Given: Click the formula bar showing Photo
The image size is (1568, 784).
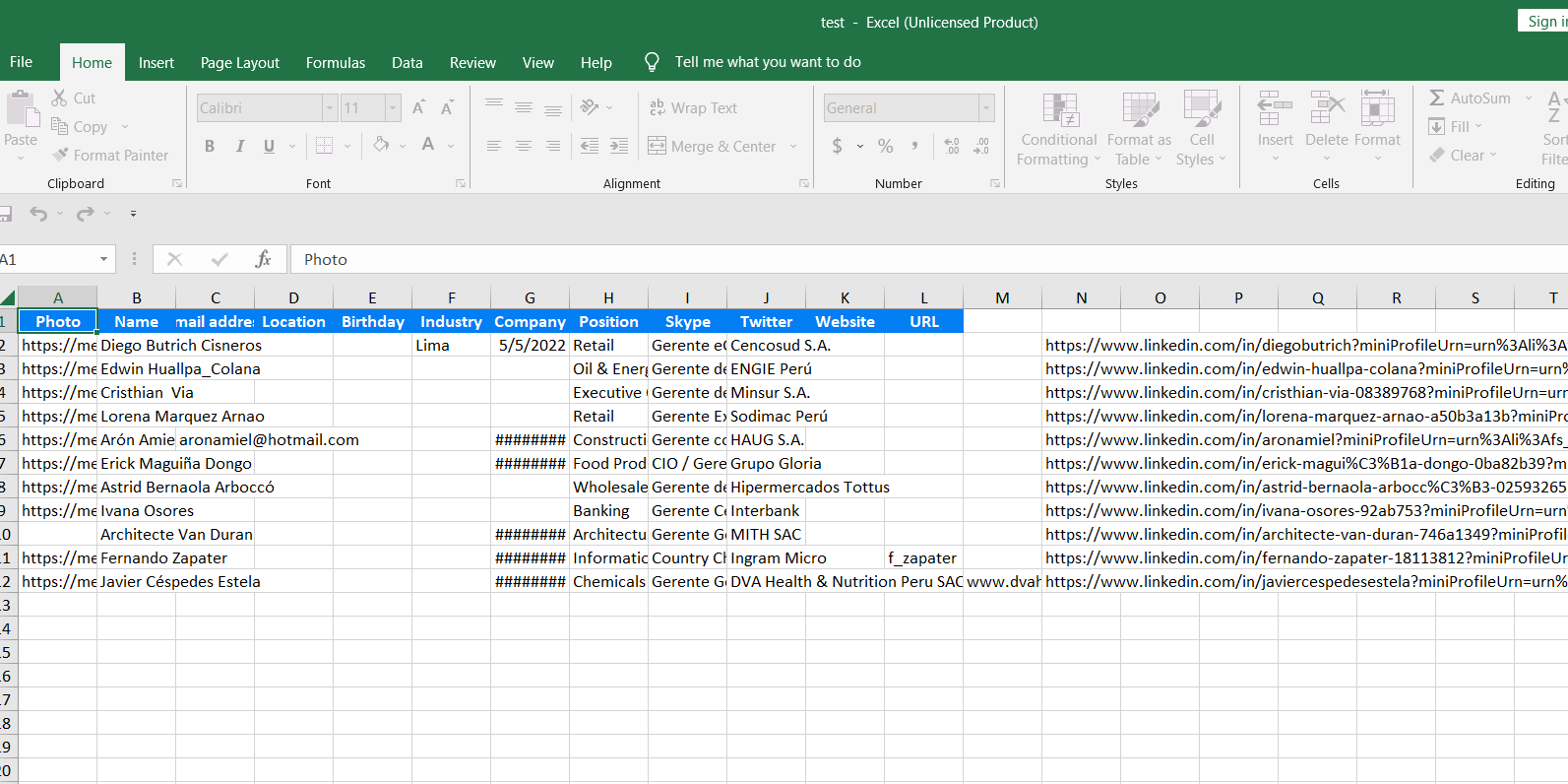Looking at the screenshot, I should pyautogui.click(x=929, y=259).
